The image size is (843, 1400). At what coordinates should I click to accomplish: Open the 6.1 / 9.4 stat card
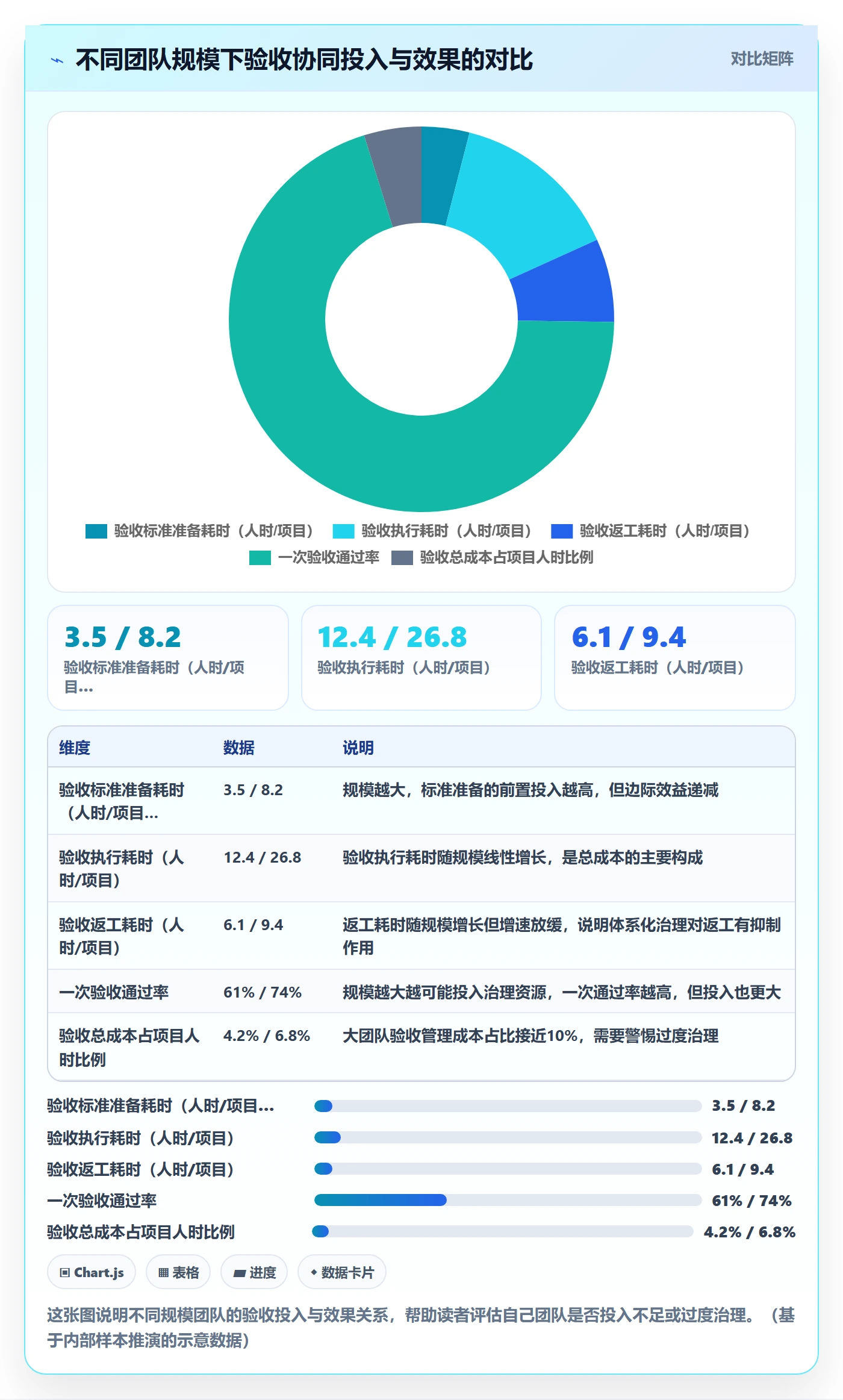675,658
